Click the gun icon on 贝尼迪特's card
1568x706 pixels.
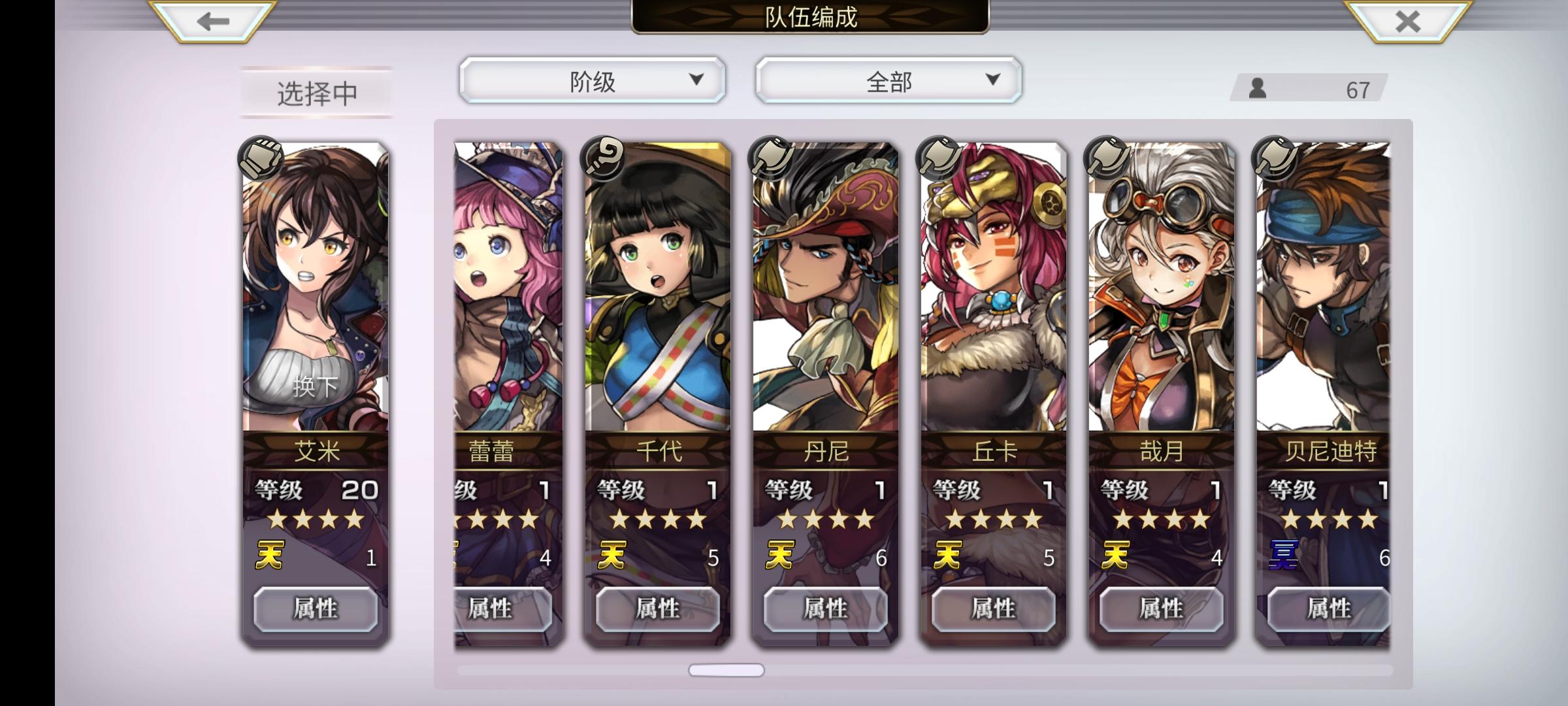tap(1274, 159)
